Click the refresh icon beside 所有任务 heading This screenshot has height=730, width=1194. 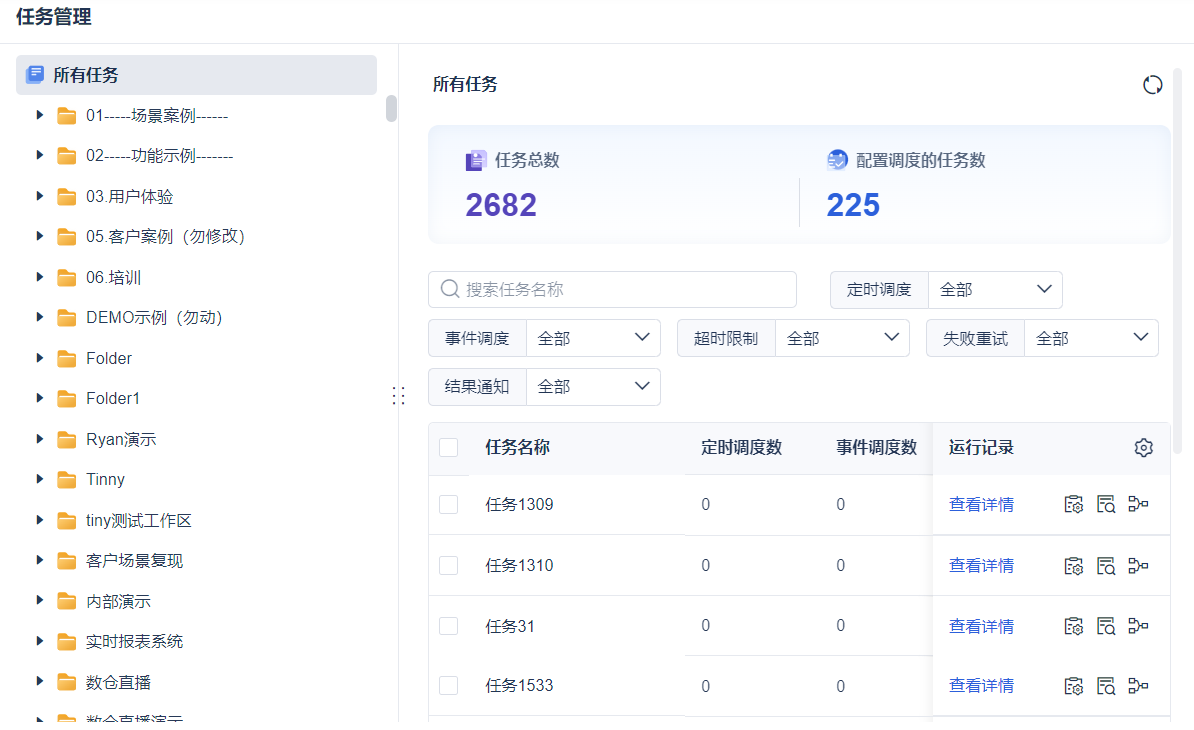click(x=1152, y=85)
